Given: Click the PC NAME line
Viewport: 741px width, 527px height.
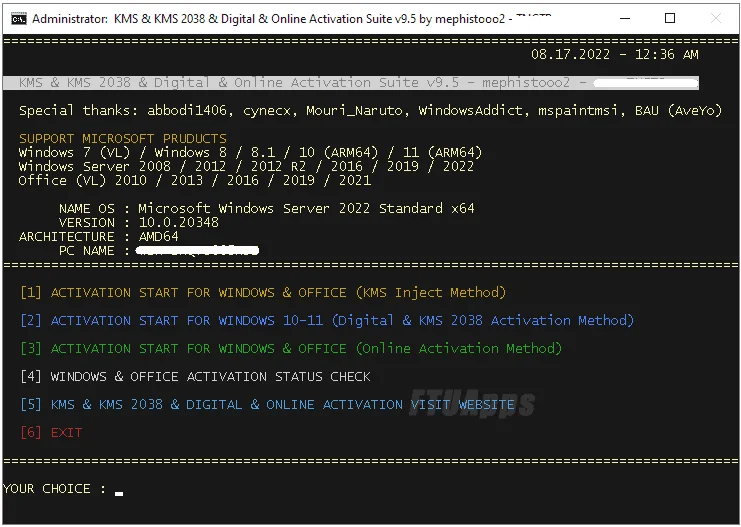Looking at the screenshot, I should pyautogui.click(x=159, y=251).
